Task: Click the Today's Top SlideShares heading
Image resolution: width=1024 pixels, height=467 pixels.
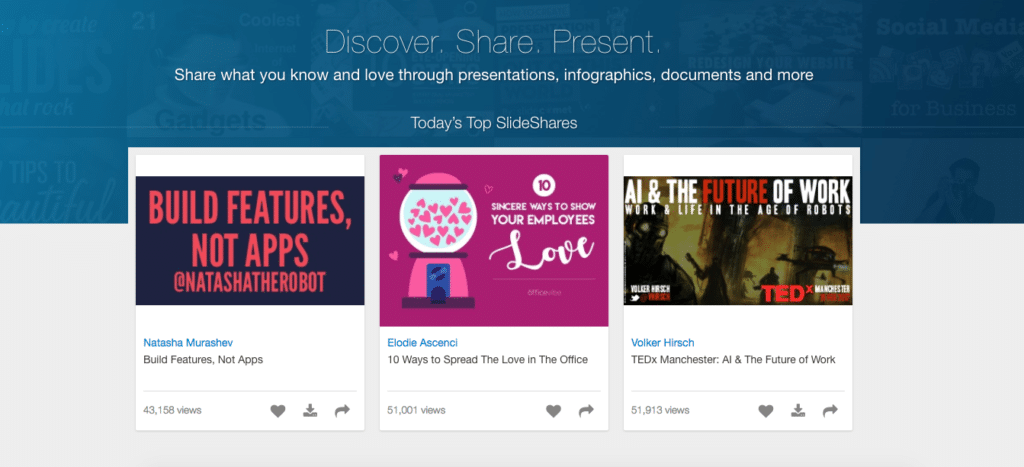Action: point(494,123)
